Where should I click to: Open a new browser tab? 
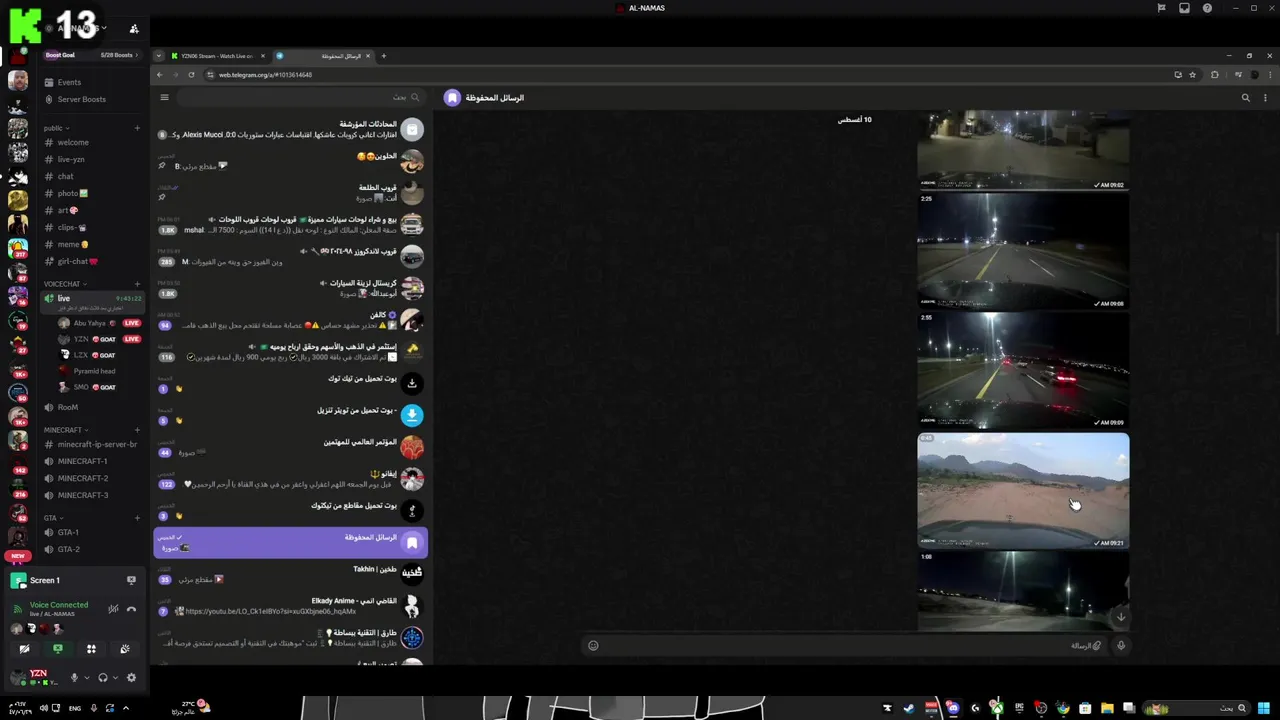click(384, 56)
